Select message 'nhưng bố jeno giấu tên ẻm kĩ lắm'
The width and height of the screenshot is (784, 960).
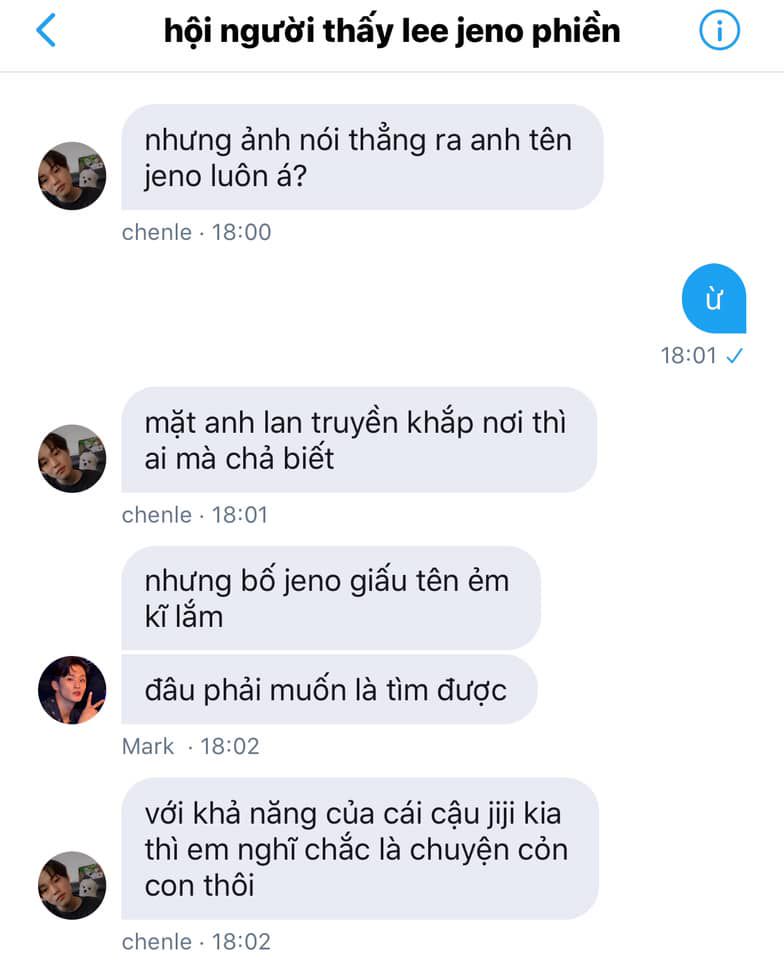click(331, 598)
